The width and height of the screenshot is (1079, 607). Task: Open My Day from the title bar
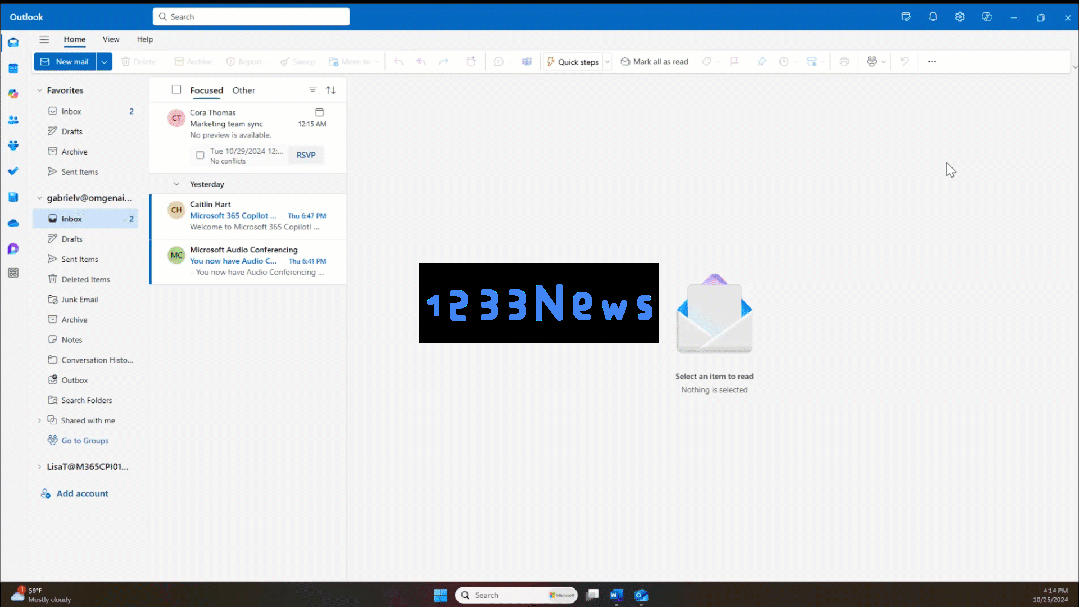pyautogui.click(x=906, y=17)
